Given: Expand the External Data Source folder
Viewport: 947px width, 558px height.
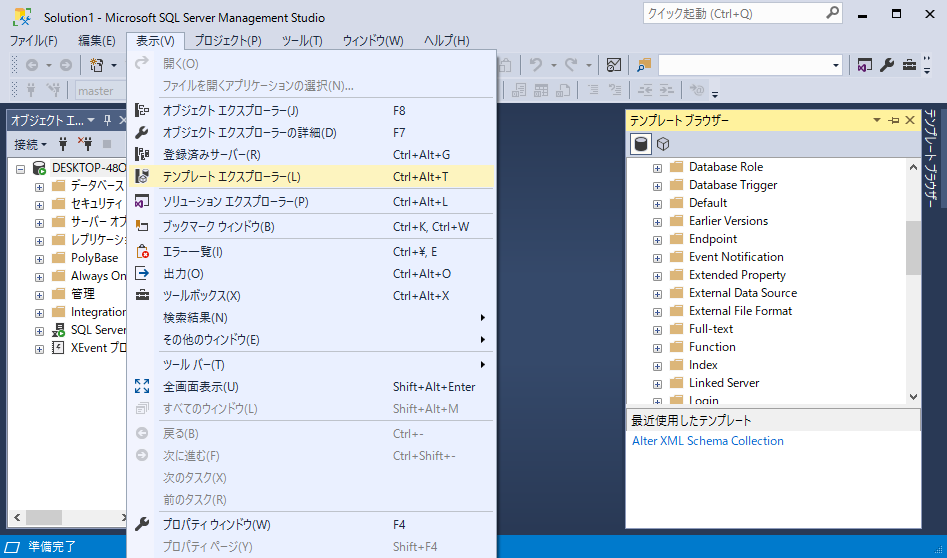Looking at the screenshot, I should point(657,295).
